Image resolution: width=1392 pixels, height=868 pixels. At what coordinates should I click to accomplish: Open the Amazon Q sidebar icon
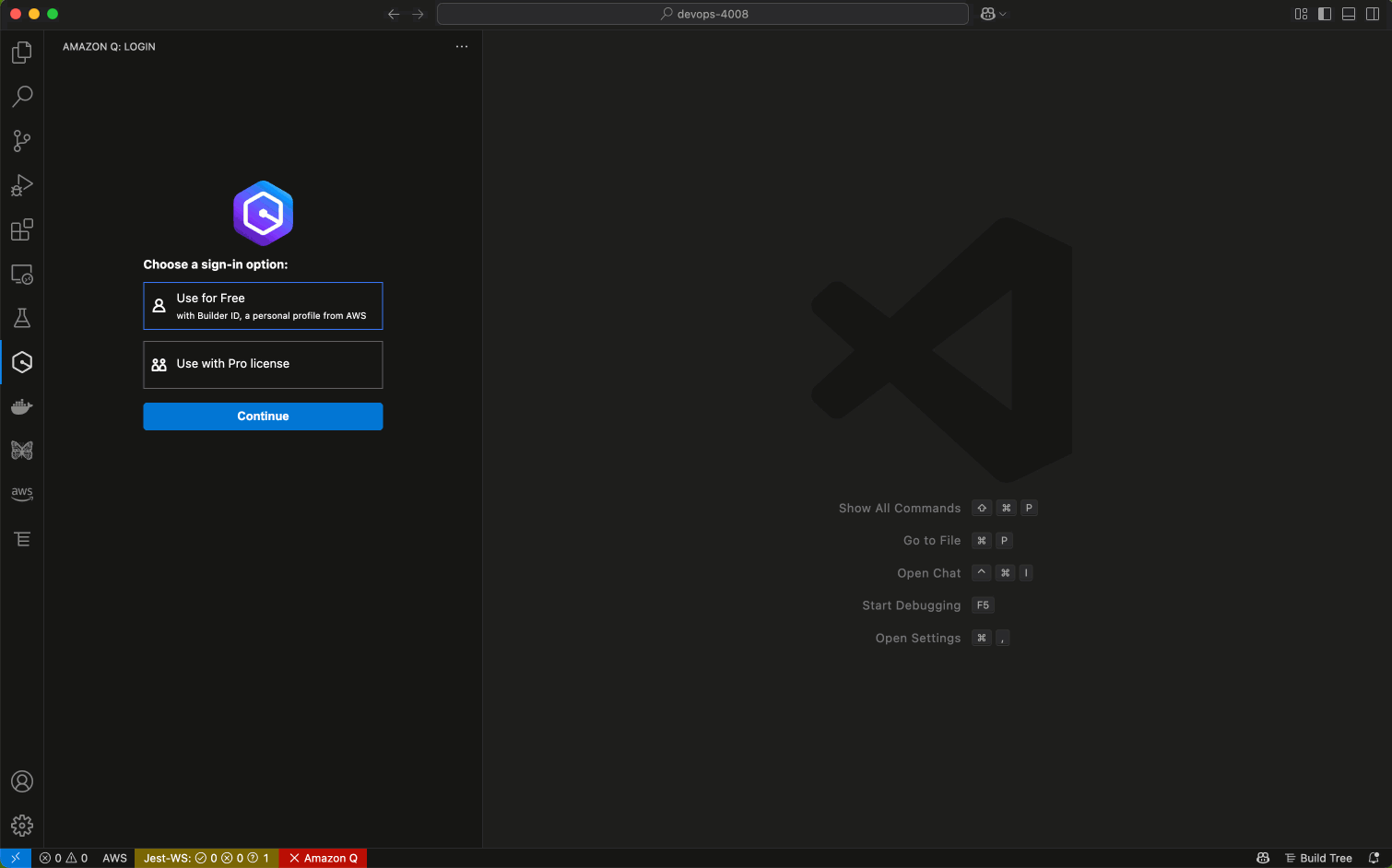(x=22, y=362)
